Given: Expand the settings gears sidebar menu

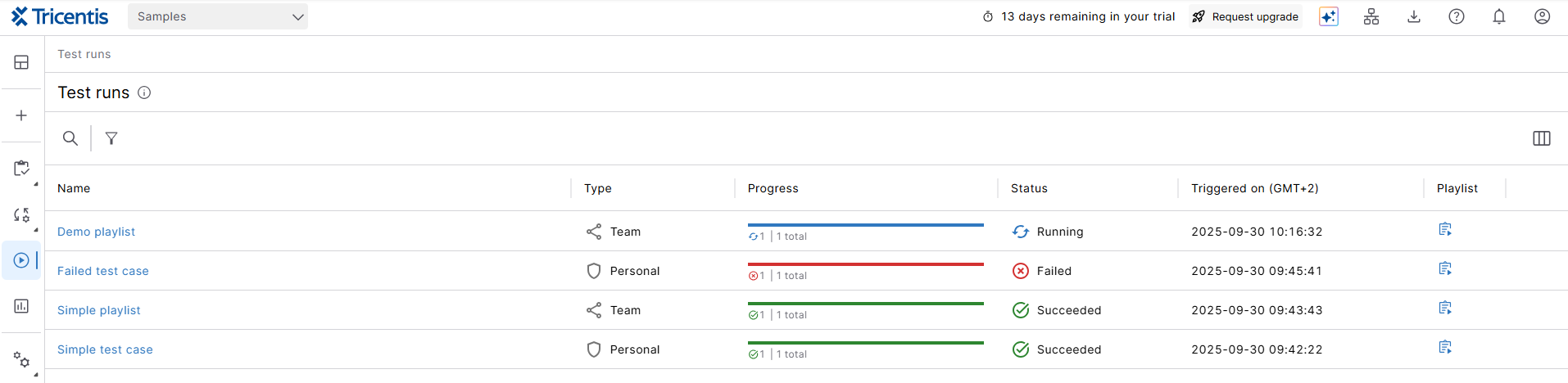Looking at the screenshot, I should click(21, 359).
